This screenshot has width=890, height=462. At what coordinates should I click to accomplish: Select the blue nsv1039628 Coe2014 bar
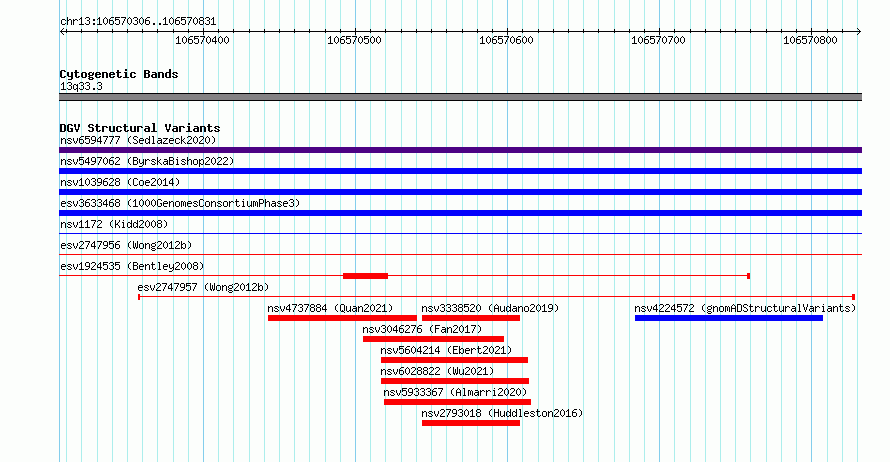tap(460, 192)
